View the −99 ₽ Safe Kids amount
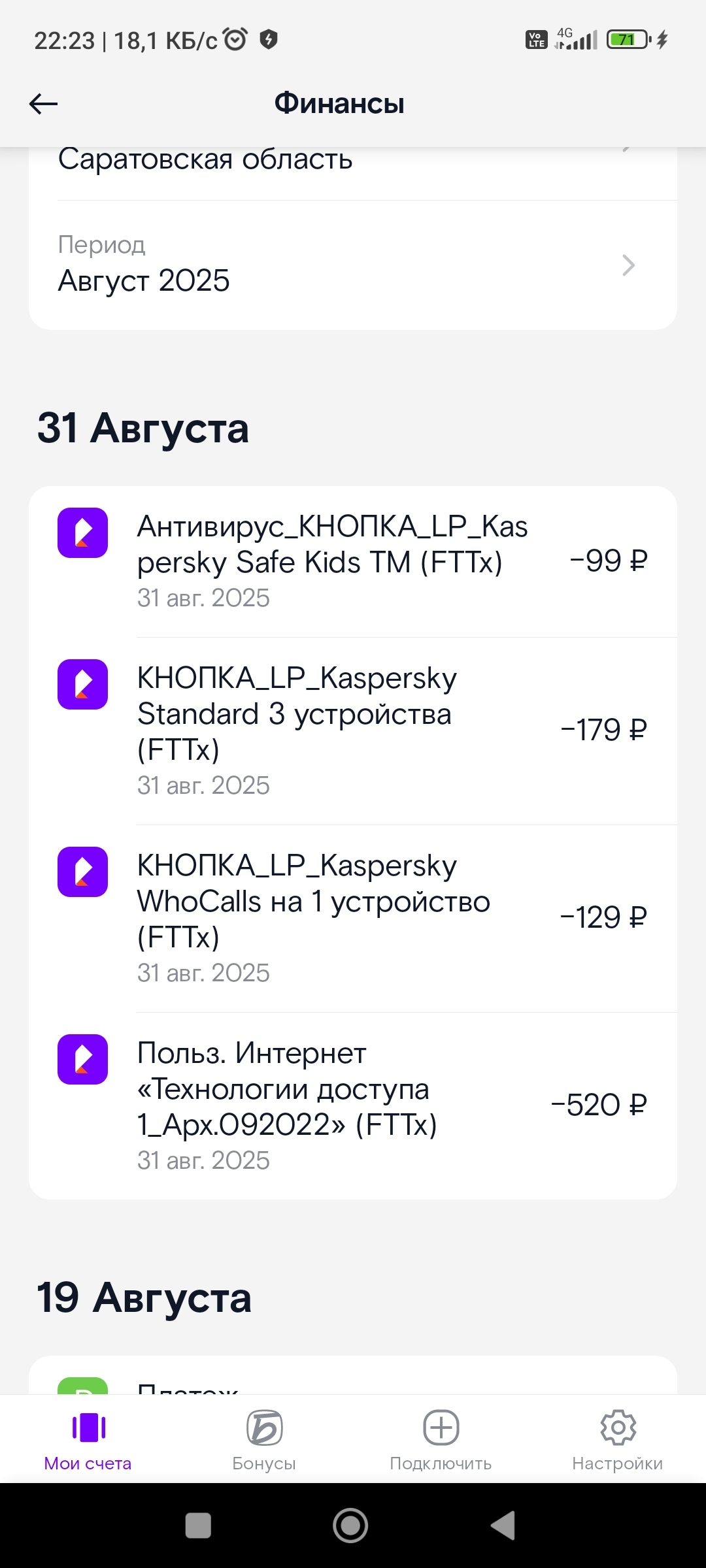 coord(609,561)
